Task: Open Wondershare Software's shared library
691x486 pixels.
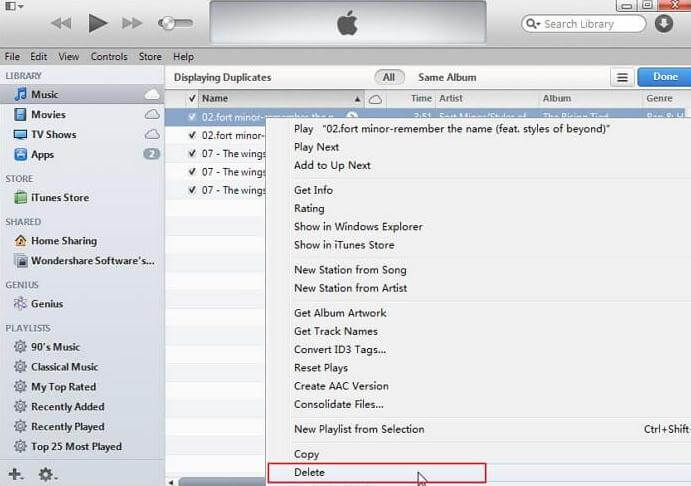Action: tap(82, 261)
